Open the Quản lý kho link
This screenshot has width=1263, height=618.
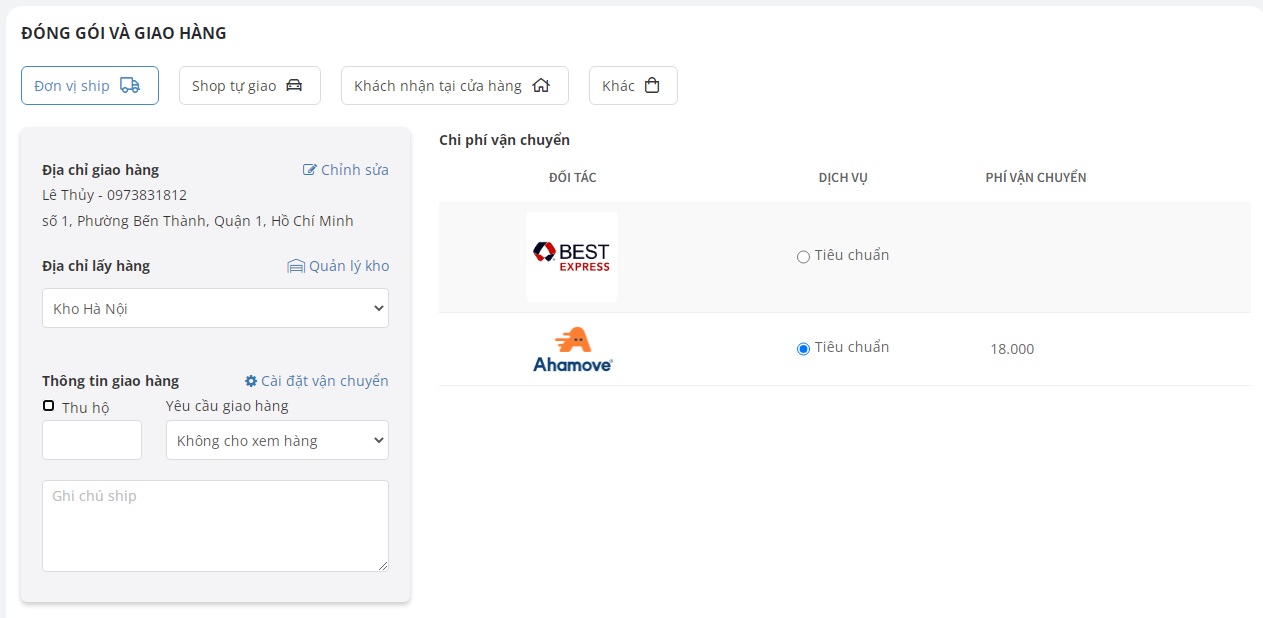pos(349,266)
